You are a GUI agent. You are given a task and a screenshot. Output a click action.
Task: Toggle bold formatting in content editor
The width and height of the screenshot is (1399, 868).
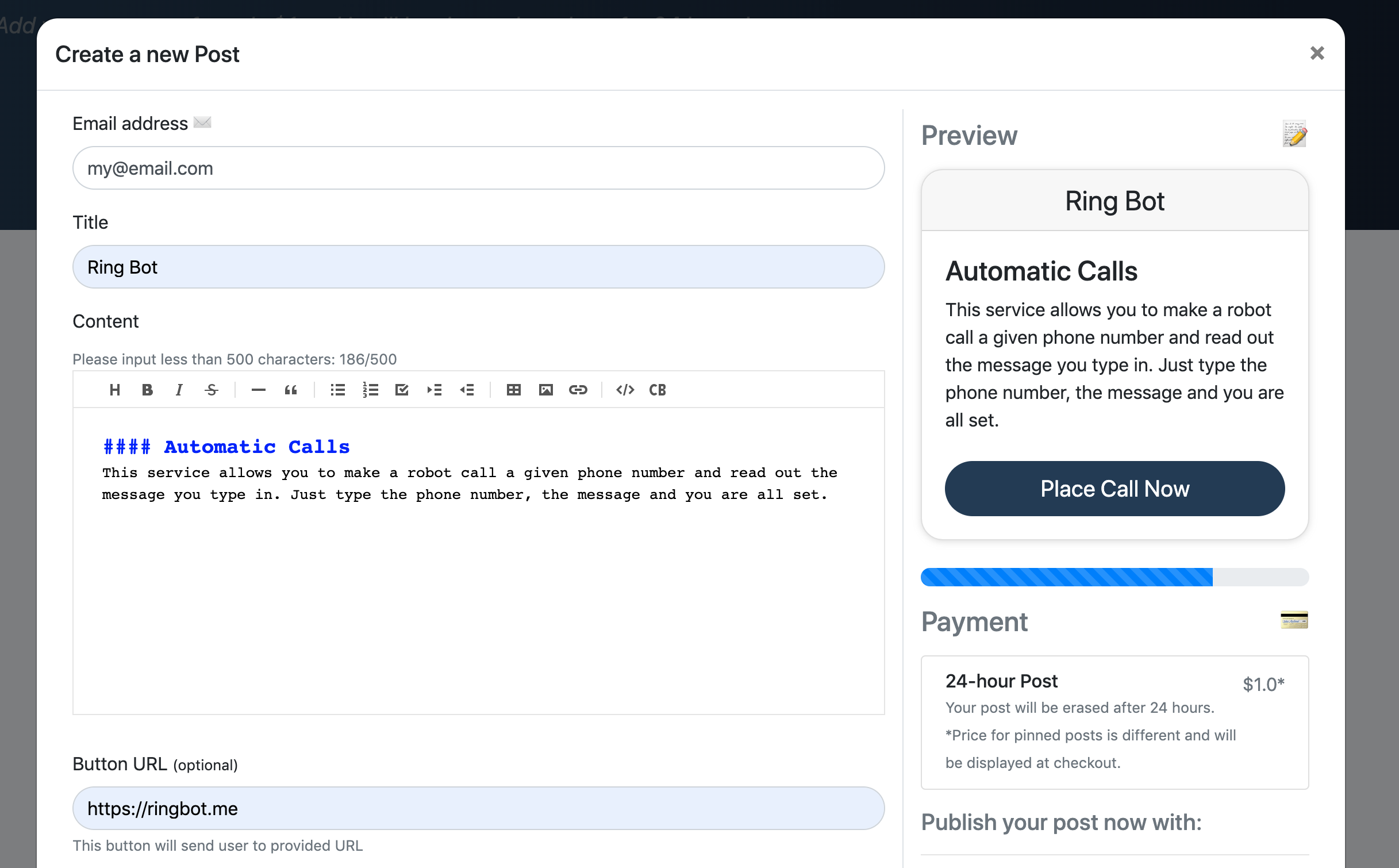point(147,390)
